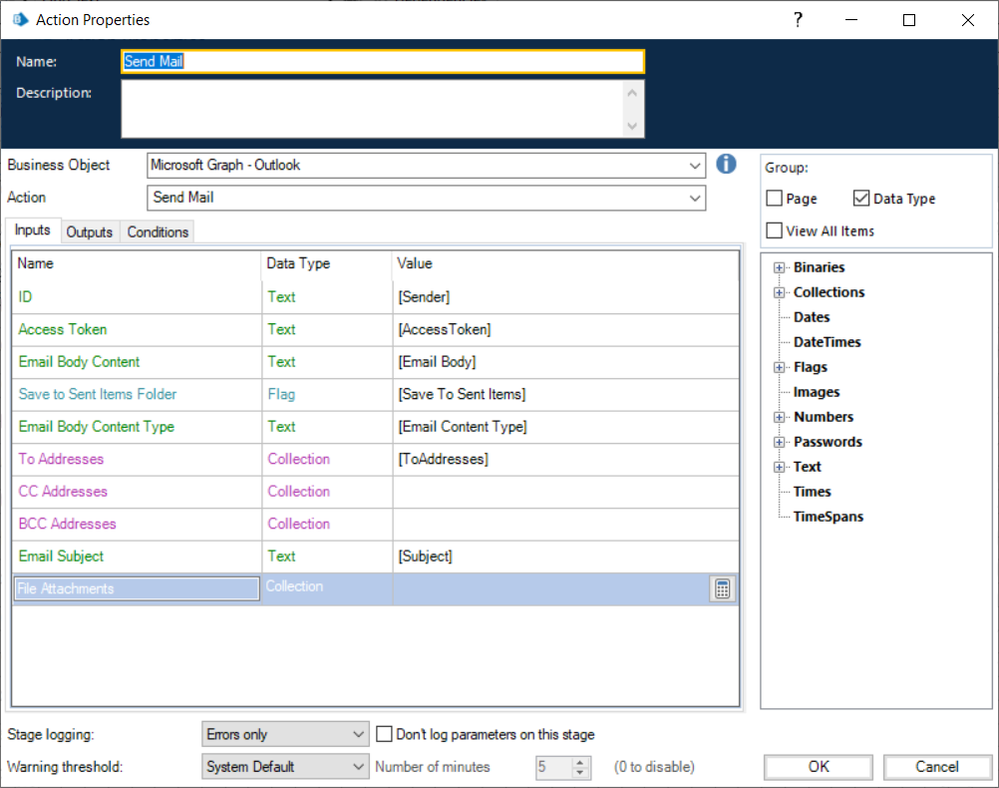Toggle the View All Items checkbox
Image resolution: width=999 pixels, height=788 pixels.
[775, 231]
